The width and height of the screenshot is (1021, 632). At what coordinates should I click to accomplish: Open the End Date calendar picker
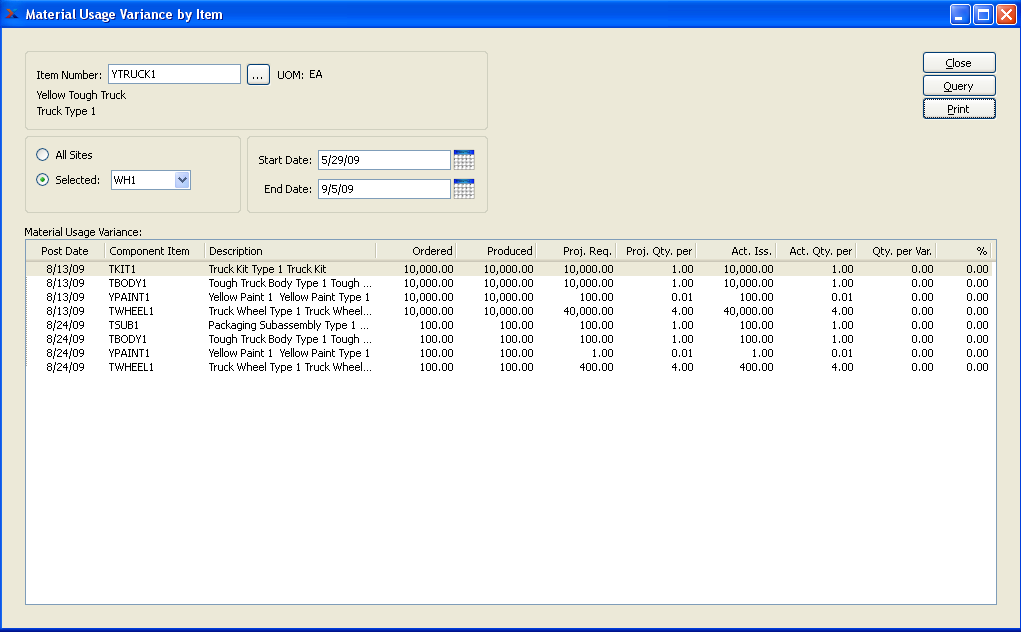click(464, 189)
